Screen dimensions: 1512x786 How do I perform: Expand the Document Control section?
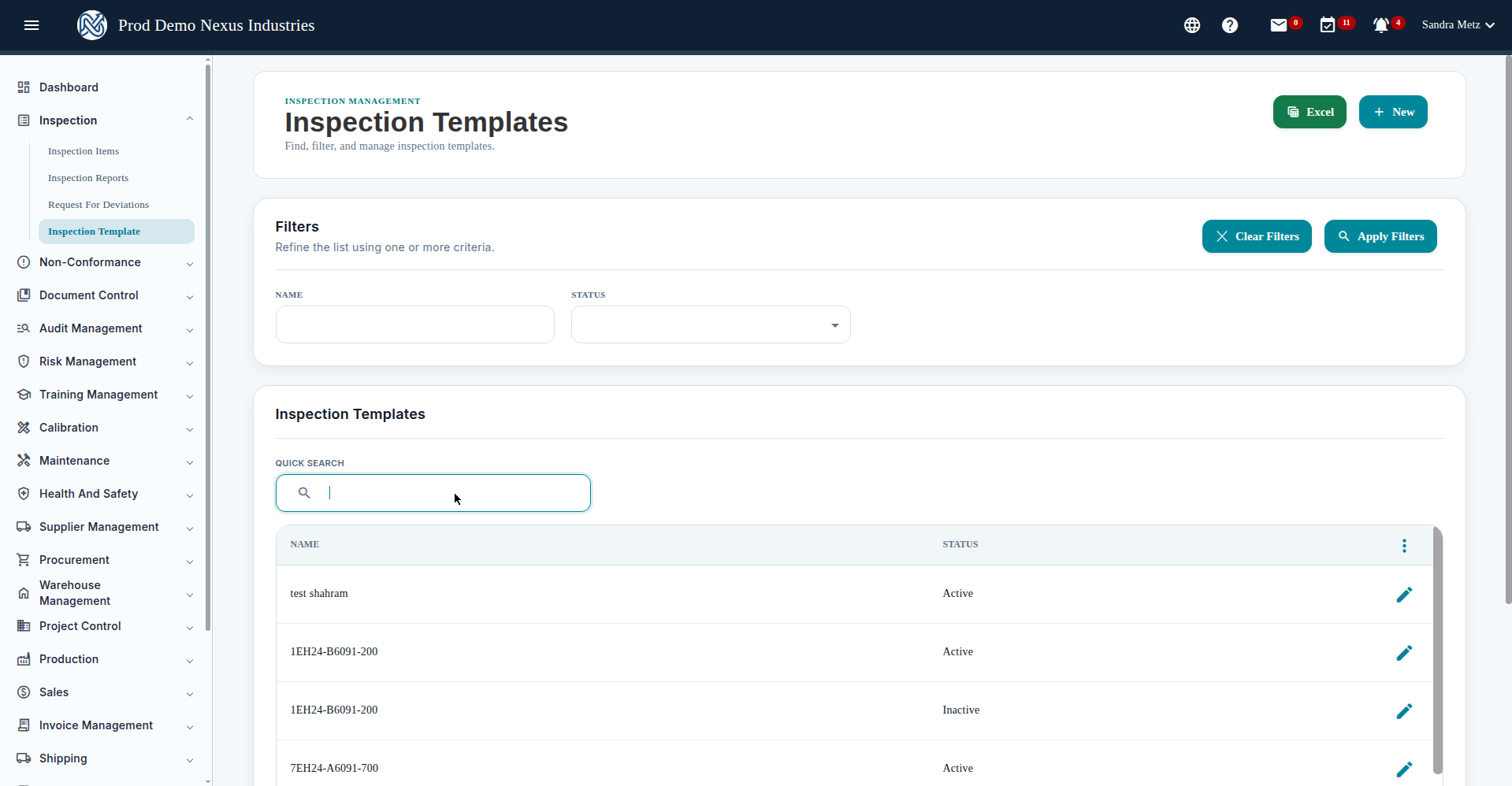pos(190,297)
